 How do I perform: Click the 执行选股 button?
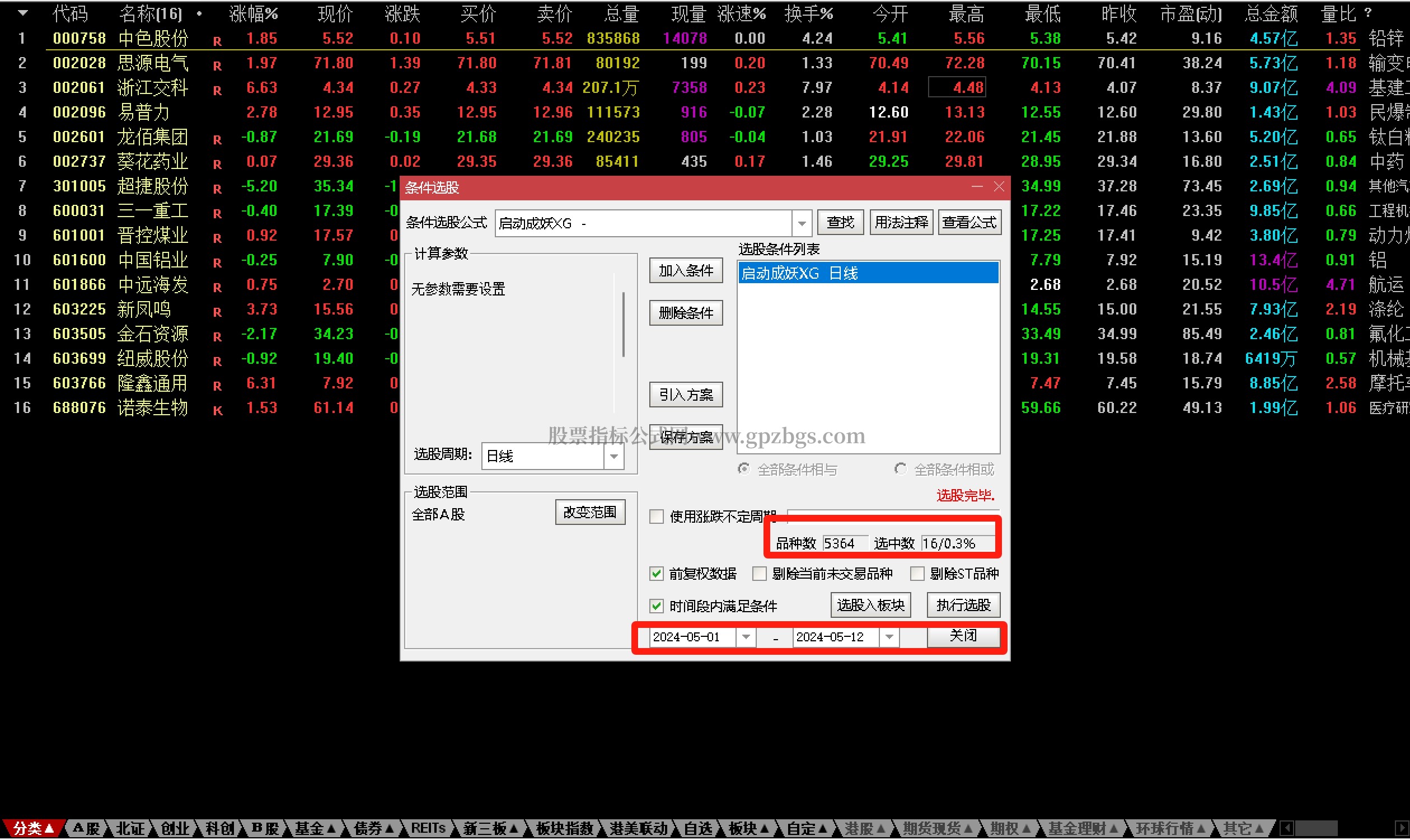pyautogui.click(x=963, y=605)
